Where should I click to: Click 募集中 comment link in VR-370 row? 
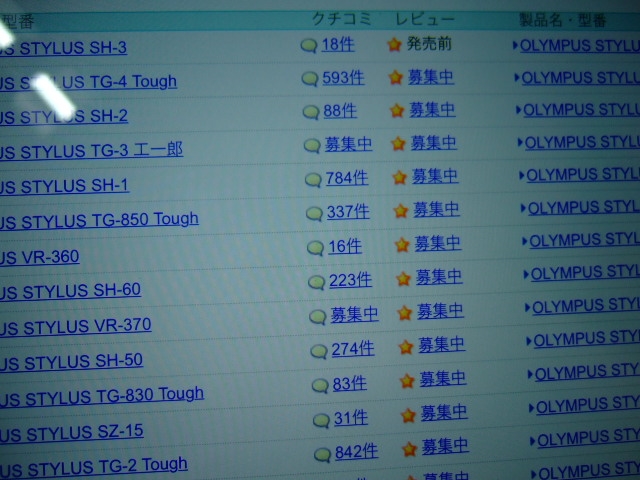(354, 315)
